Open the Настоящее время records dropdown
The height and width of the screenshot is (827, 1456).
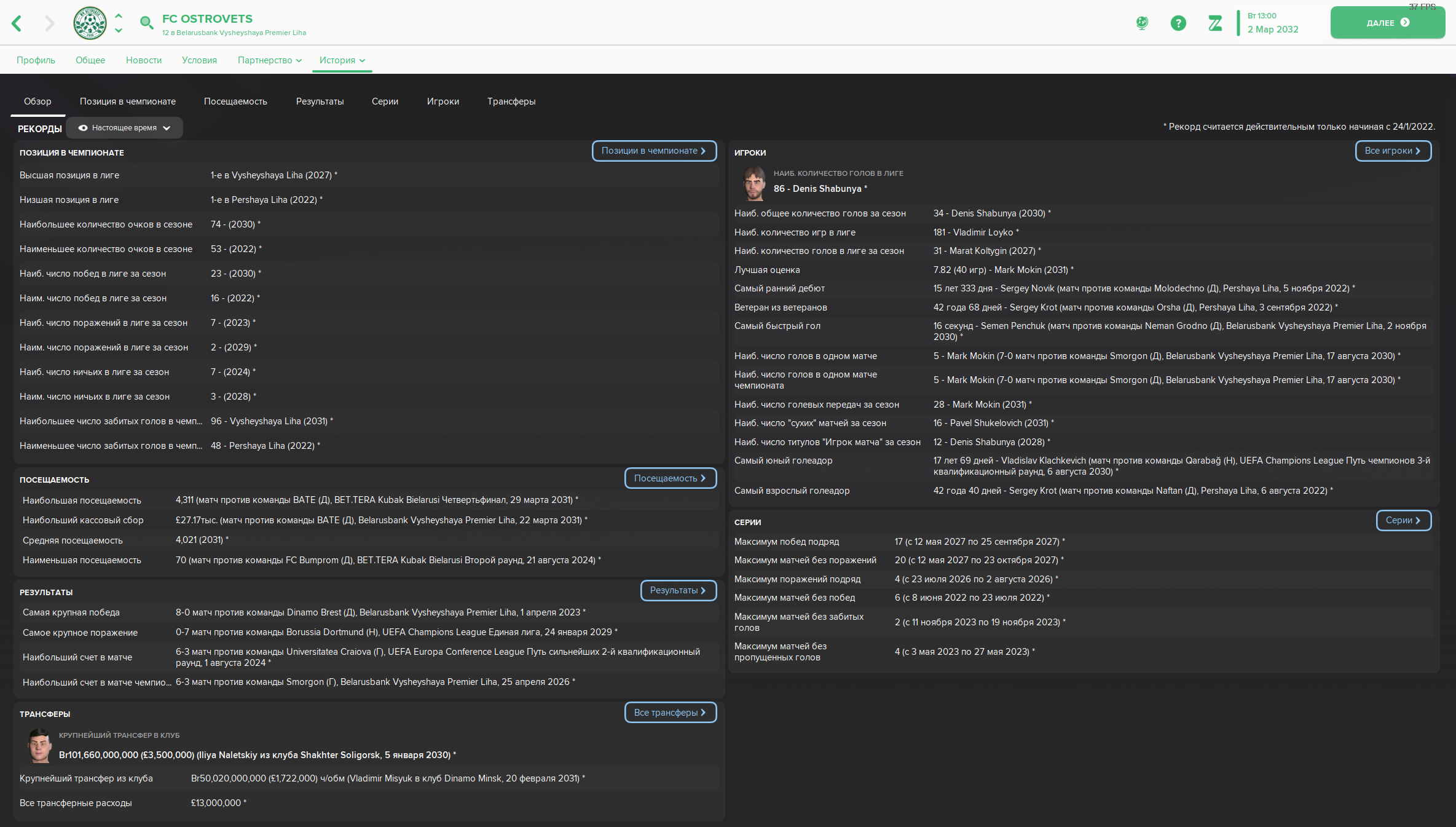(125, 128)
